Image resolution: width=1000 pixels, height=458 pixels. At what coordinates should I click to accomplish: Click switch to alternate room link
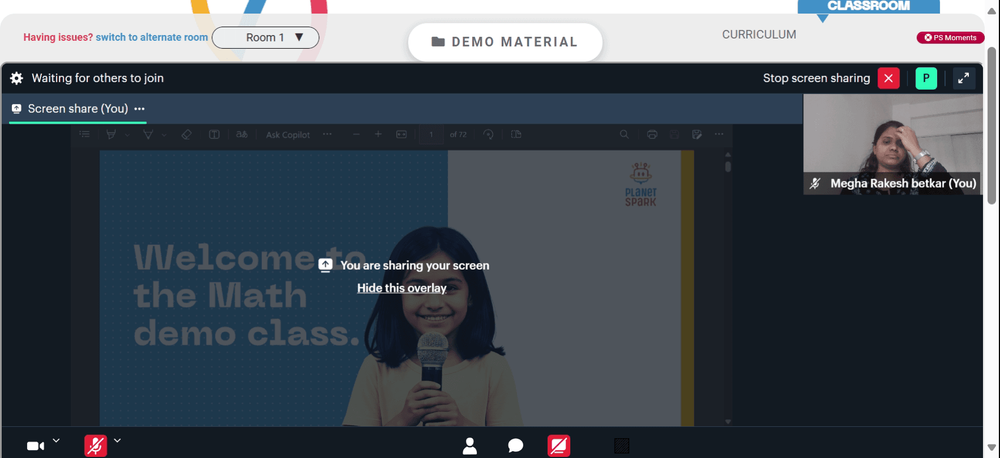[x=152, y=38]
